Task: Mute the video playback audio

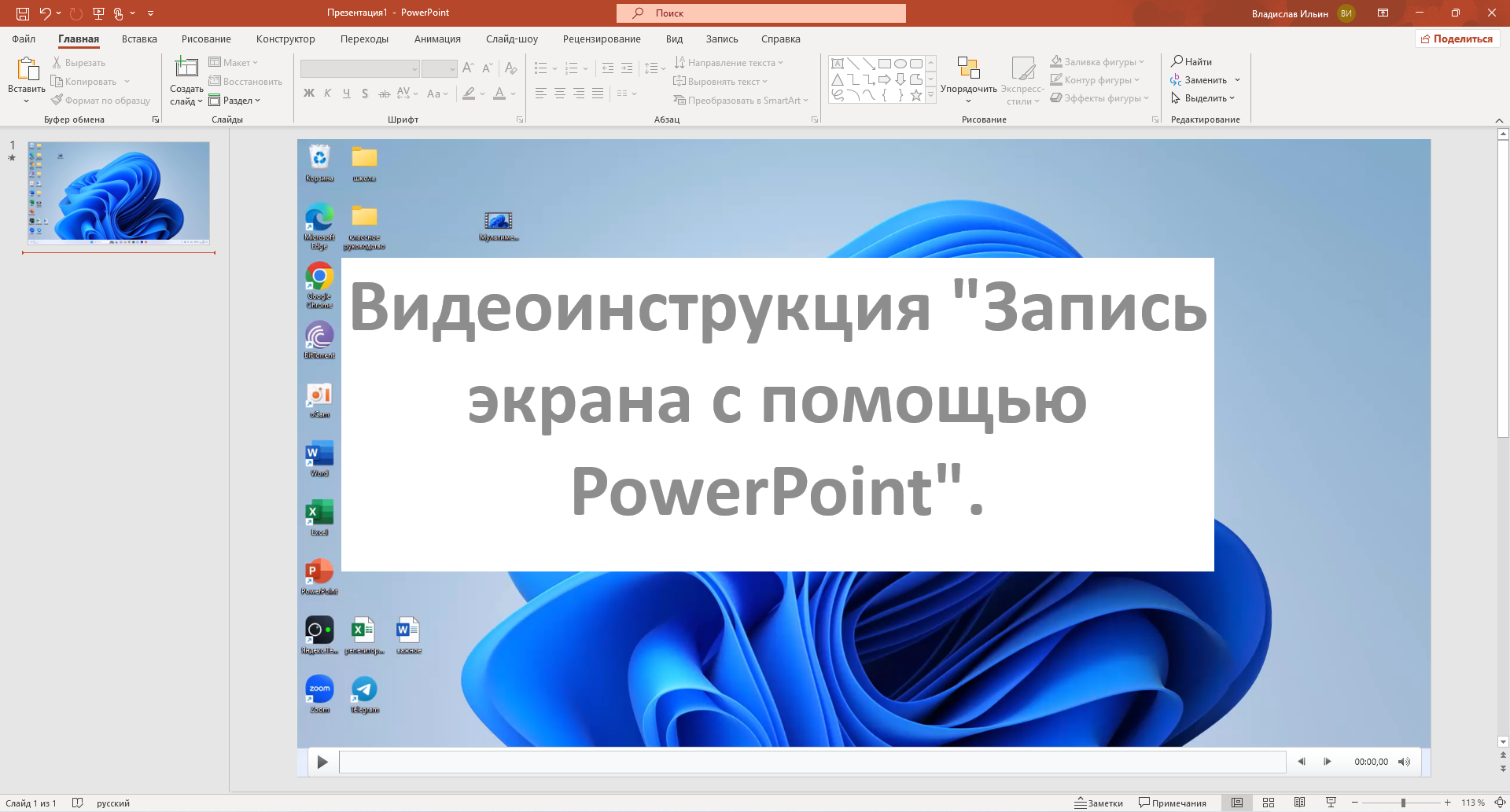Action: pos(1405,762)
